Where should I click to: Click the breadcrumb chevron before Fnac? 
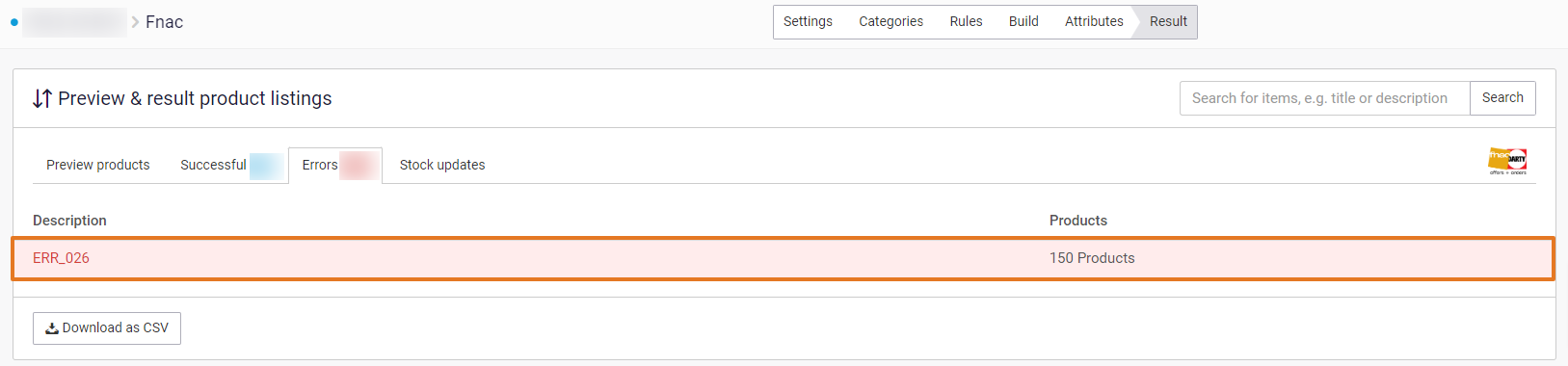135,22
